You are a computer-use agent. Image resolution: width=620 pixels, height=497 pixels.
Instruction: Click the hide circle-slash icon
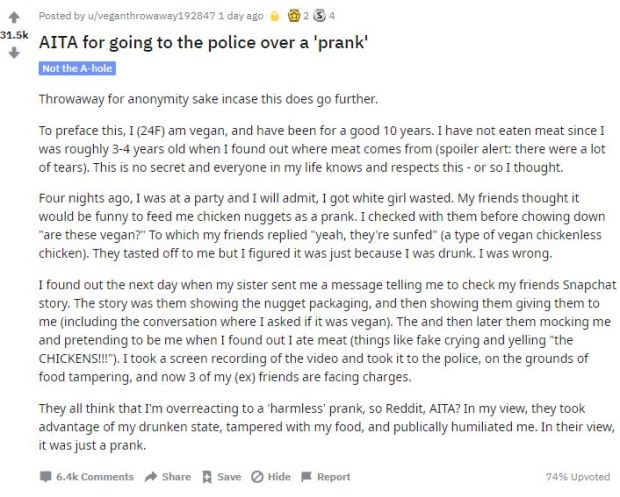coord(257,476)
